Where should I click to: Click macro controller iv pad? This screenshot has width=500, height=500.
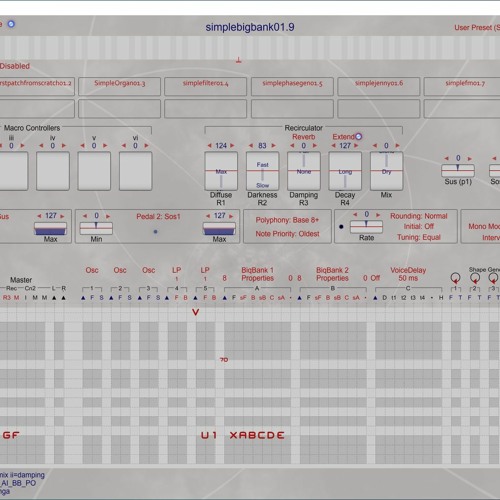coord(53,171)
